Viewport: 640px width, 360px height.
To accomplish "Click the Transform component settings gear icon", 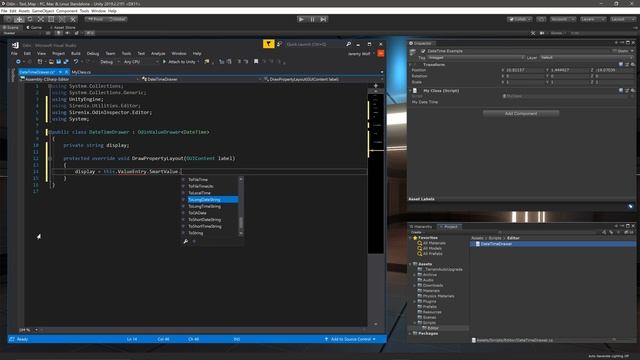I will [x=633, y=64].
